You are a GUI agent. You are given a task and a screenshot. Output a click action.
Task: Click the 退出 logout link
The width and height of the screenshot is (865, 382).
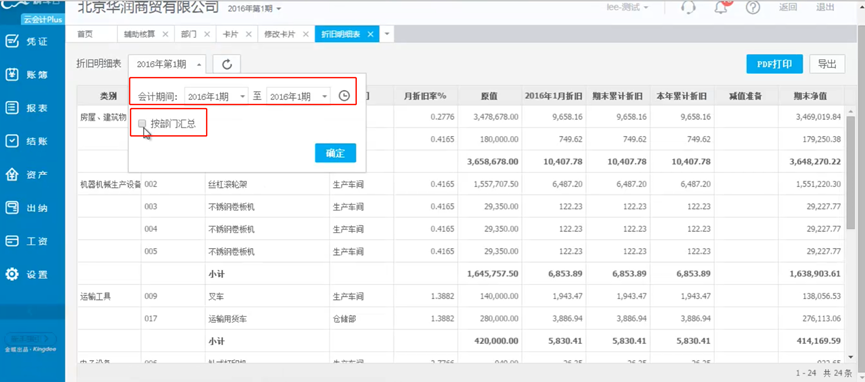pos(825,7)
